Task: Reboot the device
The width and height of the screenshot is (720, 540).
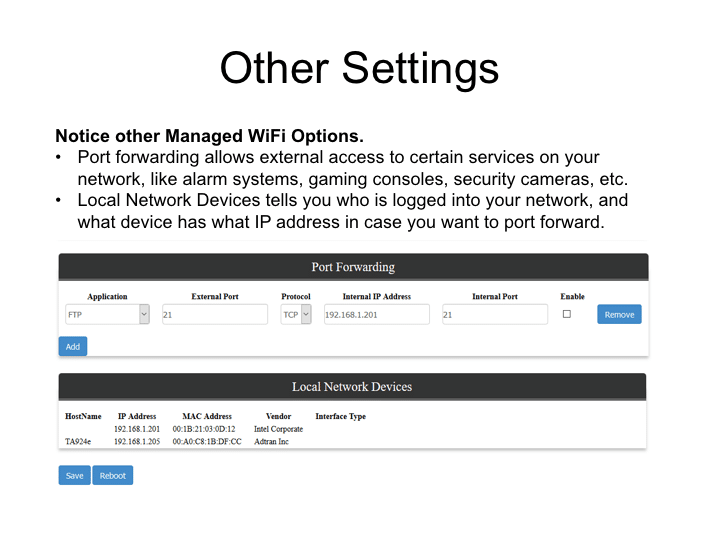Action: tap(112, 475)
